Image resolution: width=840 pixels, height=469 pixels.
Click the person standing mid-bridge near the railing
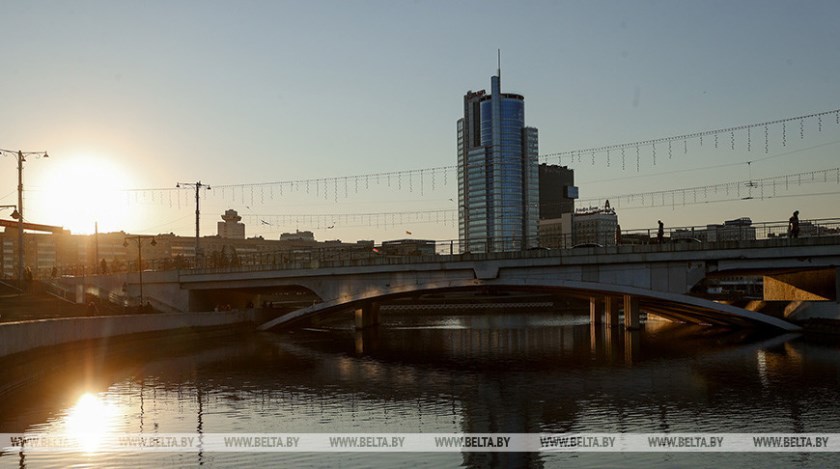(660, 231)
